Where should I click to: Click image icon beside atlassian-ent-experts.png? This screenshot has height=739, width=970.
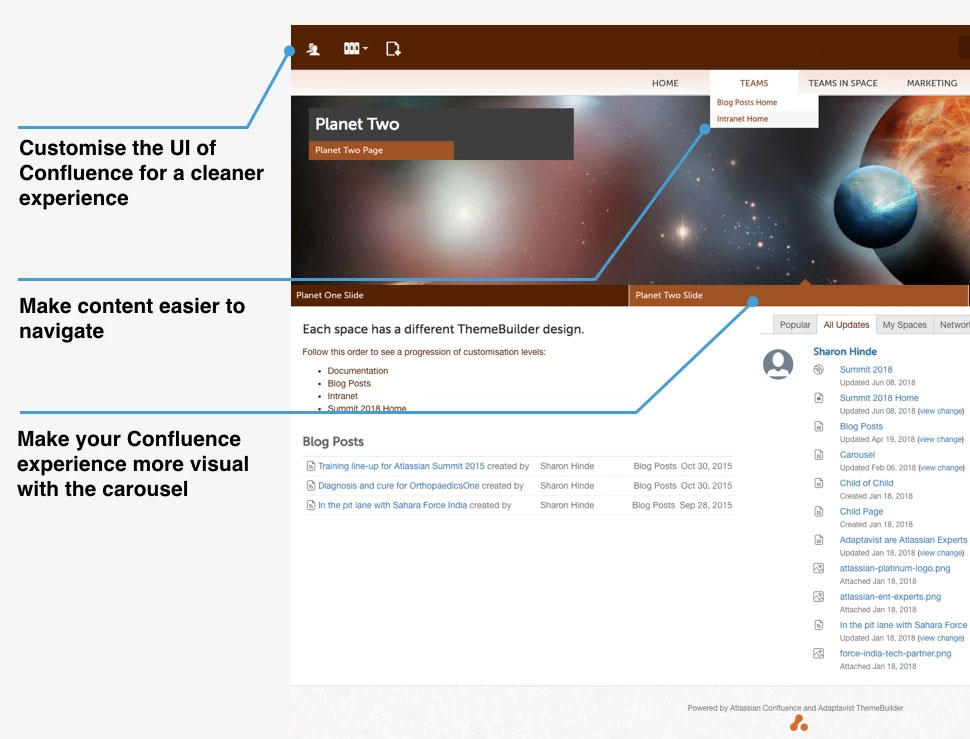tap(818, 597)
